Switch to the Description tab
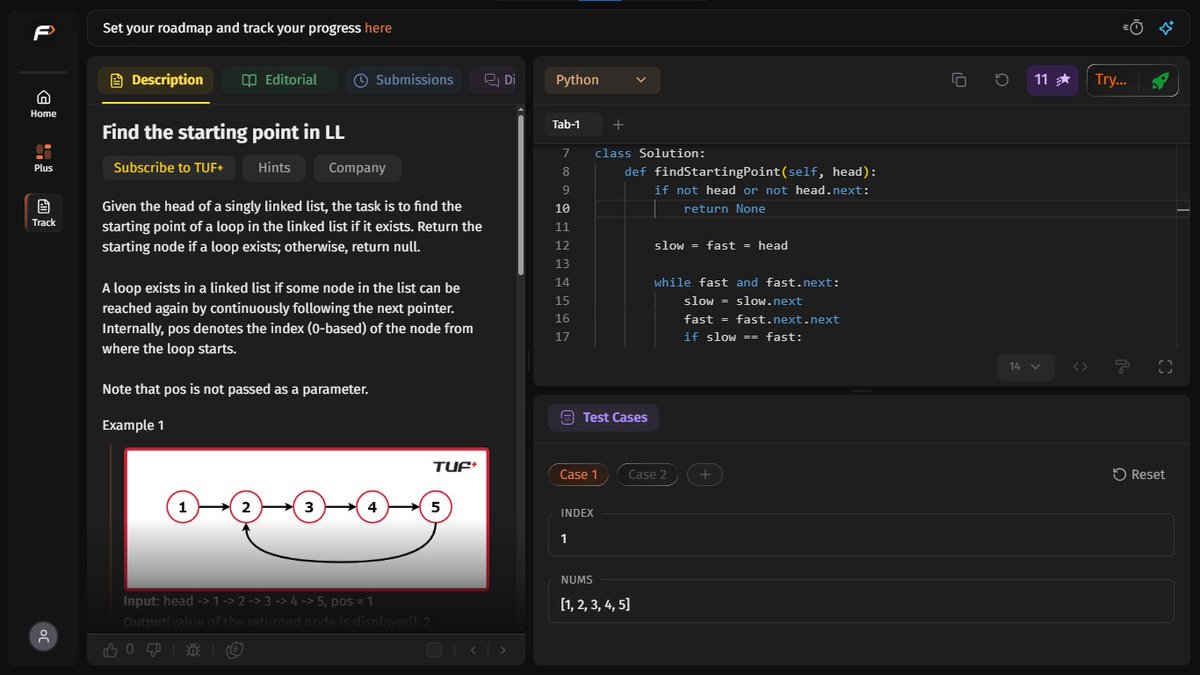1200x675 pixels. tap(155, 80)
